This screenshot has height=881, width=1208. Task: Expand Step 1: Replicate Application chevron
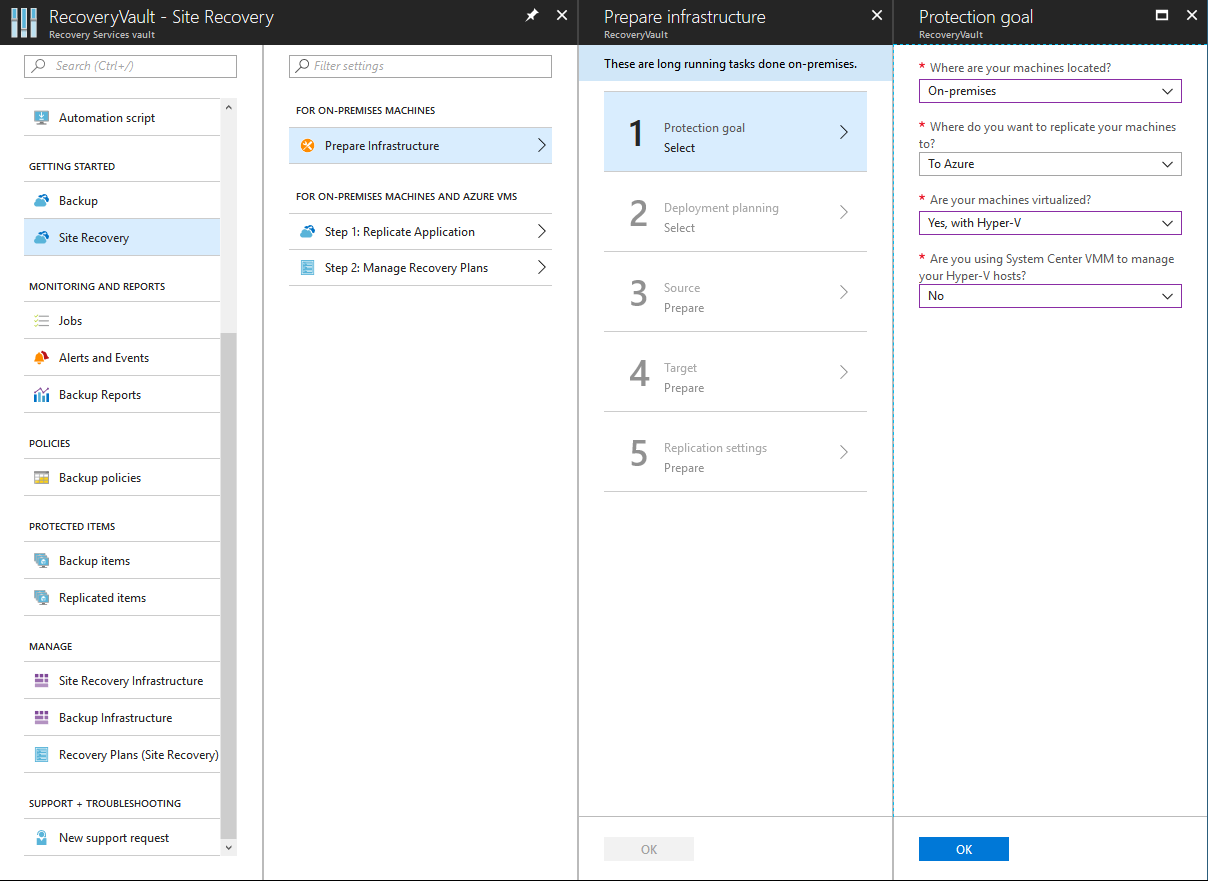541,231
